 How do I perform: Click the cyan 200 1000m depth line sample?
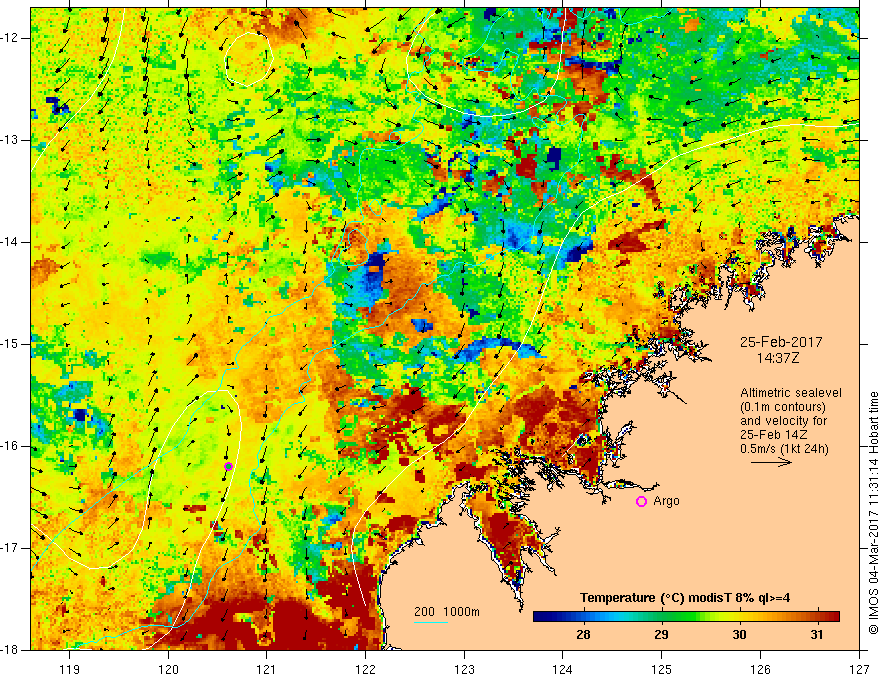pos(431,622)
